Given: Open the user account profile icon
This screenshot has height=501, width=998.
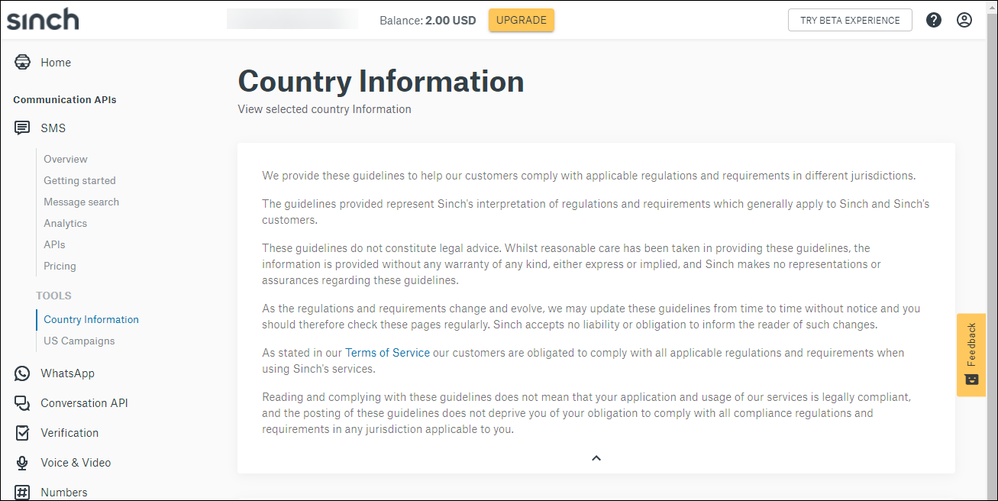Looking at the screenshot, I should (x=964, y=20).
